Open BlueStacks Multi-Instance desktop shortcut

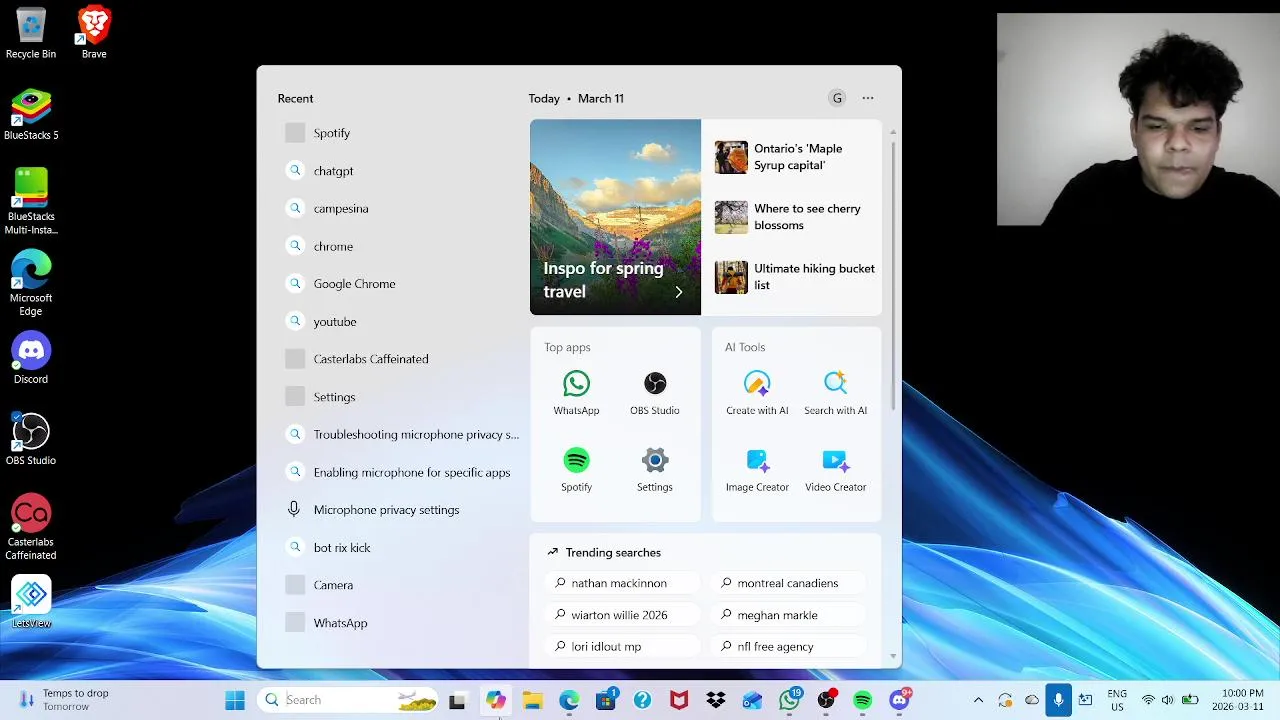click(31, 201)
